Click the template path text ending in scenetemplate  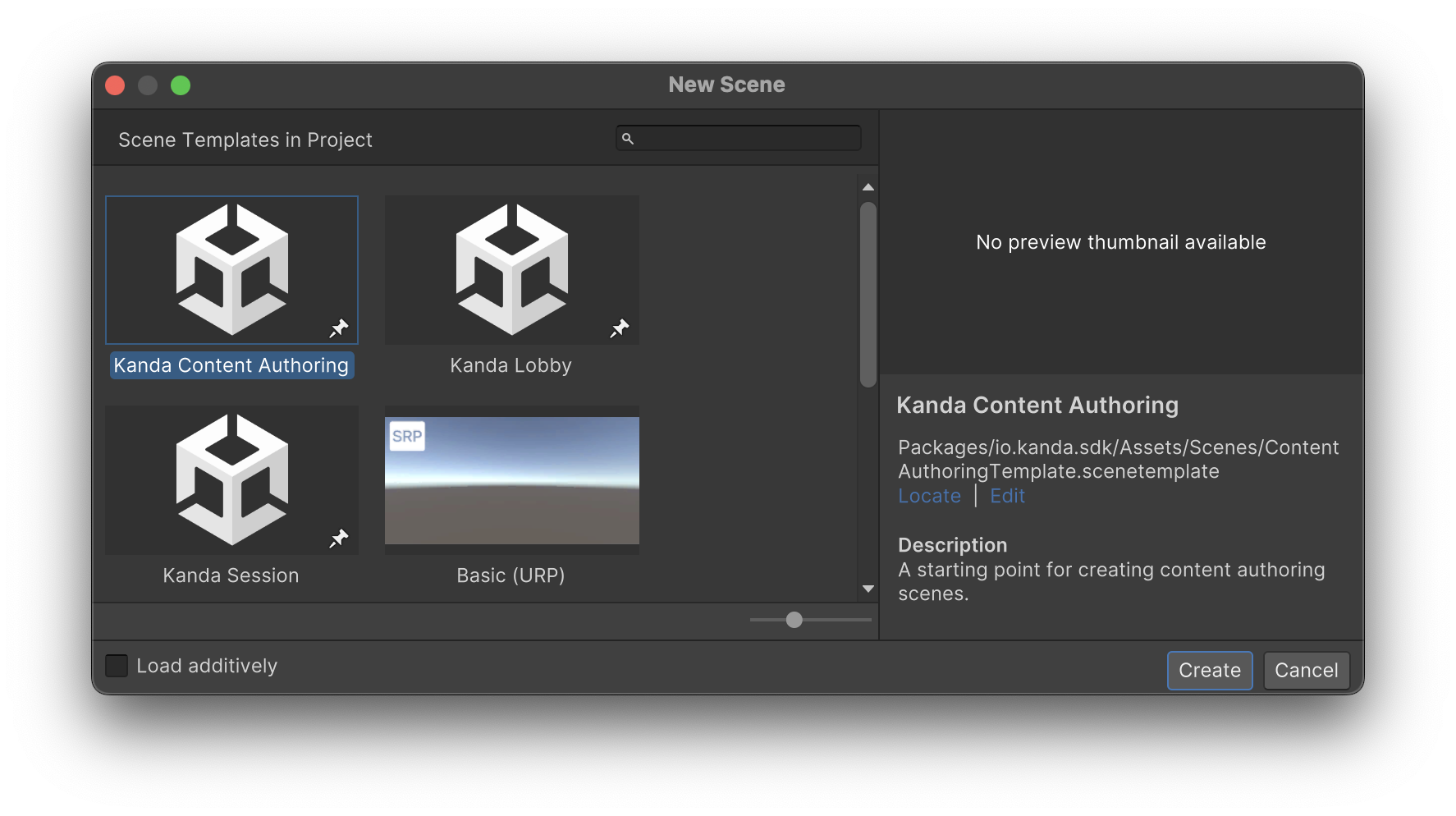tap(1118, 459)
